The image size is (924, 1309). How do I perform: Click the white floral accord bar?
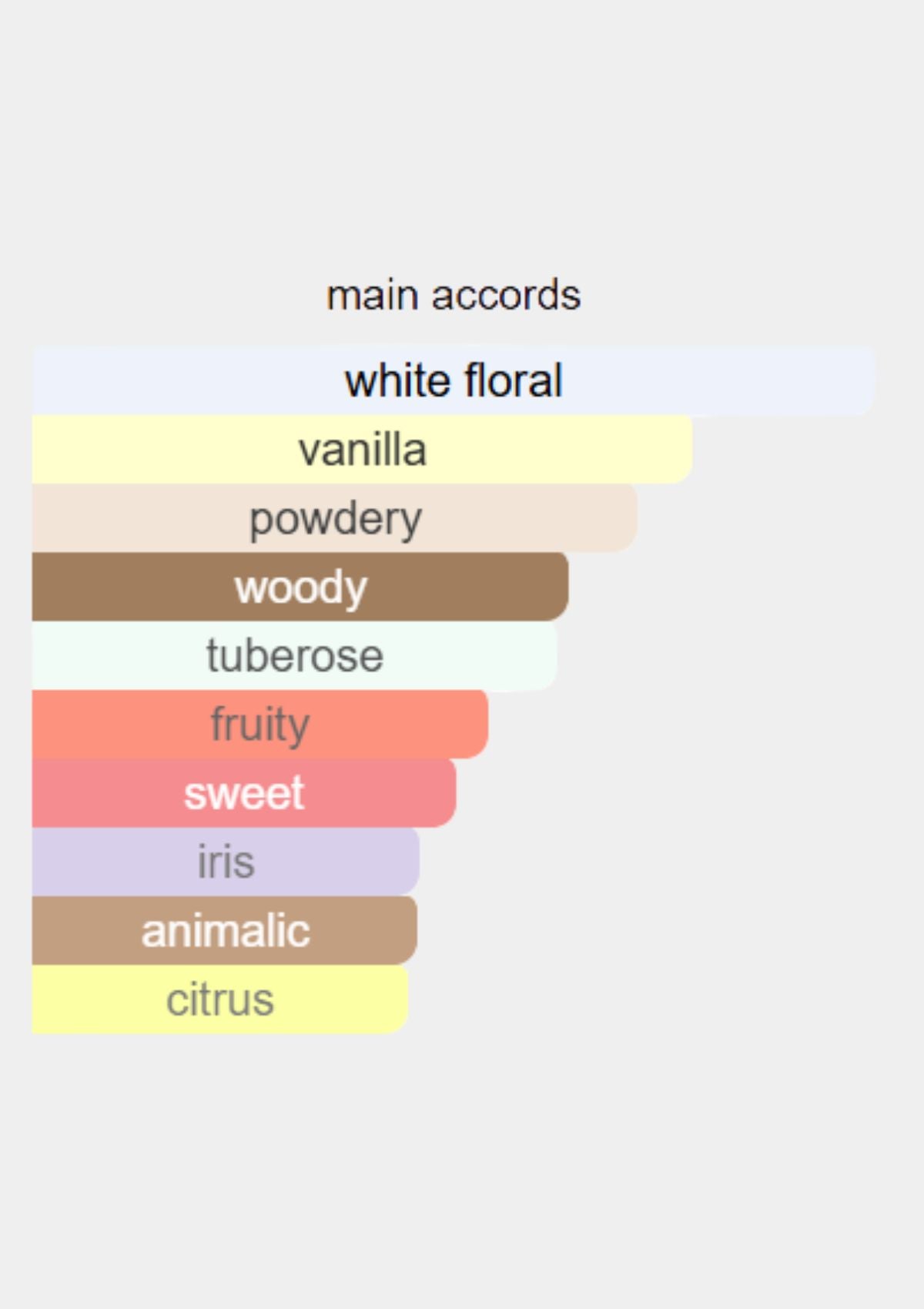tap(454, 381)
